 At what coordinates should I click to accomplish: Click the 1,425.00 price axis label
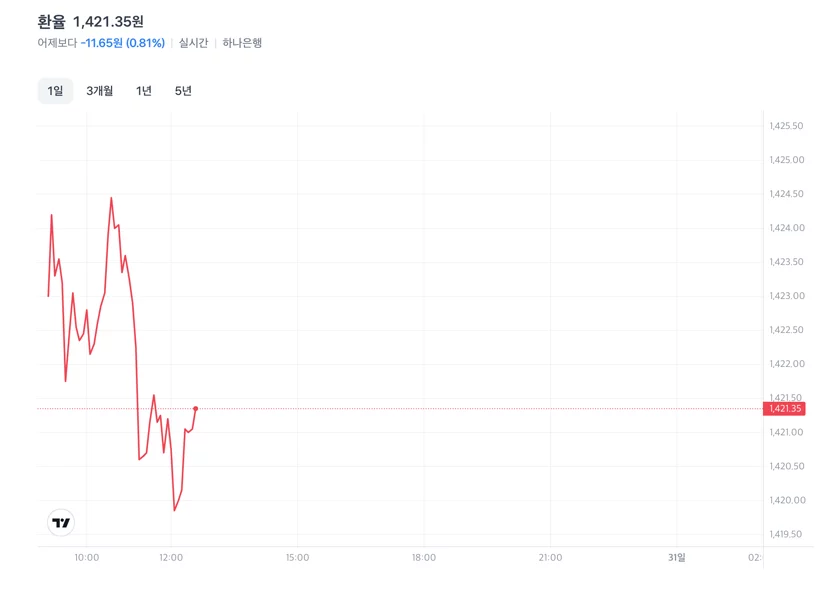(x=787, y=160)
